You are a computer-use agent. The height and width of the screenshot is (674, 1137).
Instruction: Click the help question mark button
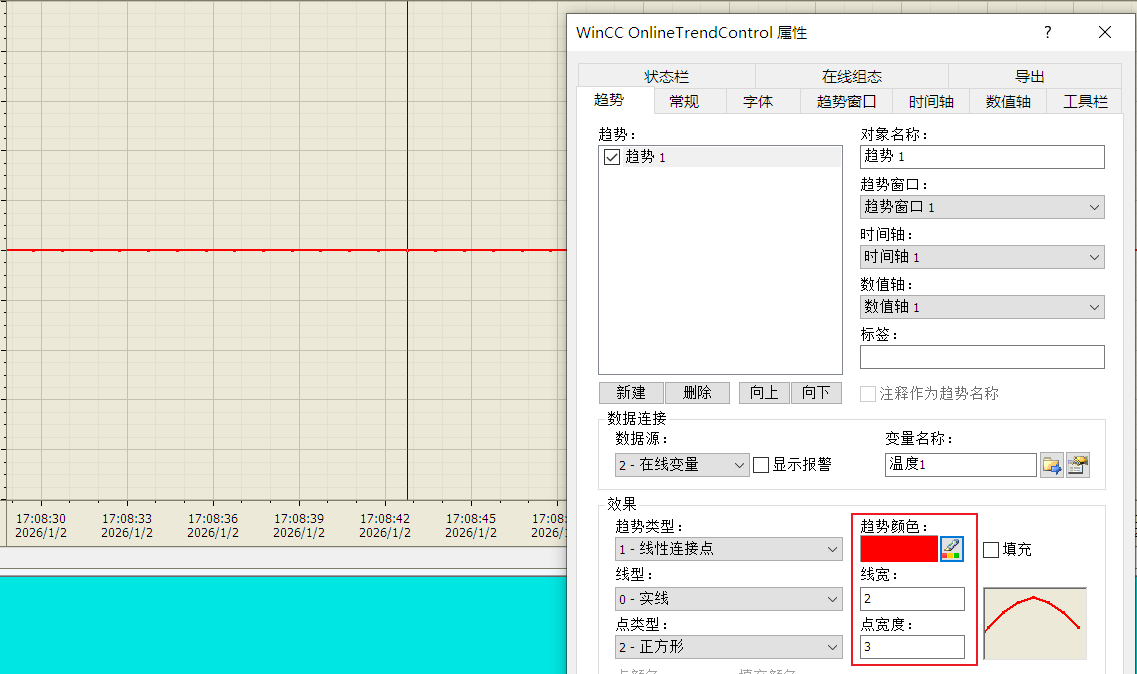click(1047, 32)
